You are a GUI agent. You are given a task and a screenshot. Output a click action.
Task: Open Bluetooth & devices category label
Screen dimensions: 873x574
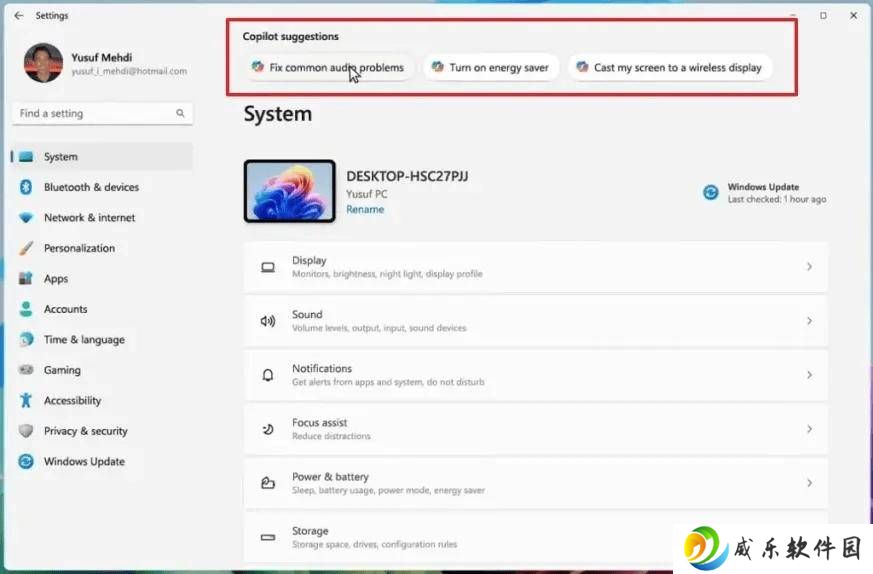coord(91,187)
